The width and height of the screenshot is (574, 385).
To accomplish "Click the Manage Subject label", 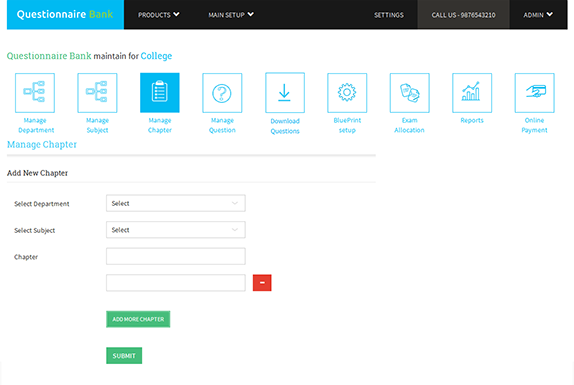I will [97, 125].
